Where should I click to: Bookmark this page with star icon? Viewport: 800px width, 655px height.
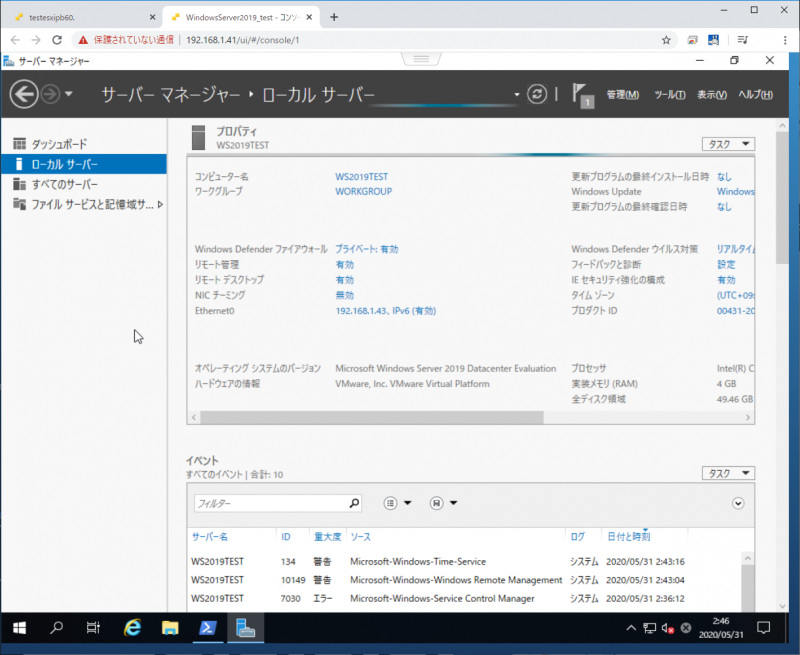[x=666, y=40]
